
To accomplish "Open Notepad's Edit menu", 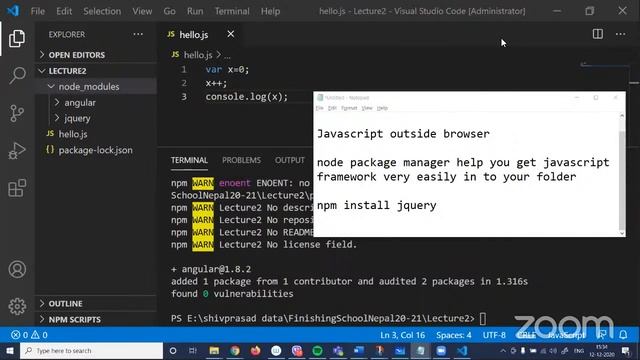I will (x=332, y=108).
